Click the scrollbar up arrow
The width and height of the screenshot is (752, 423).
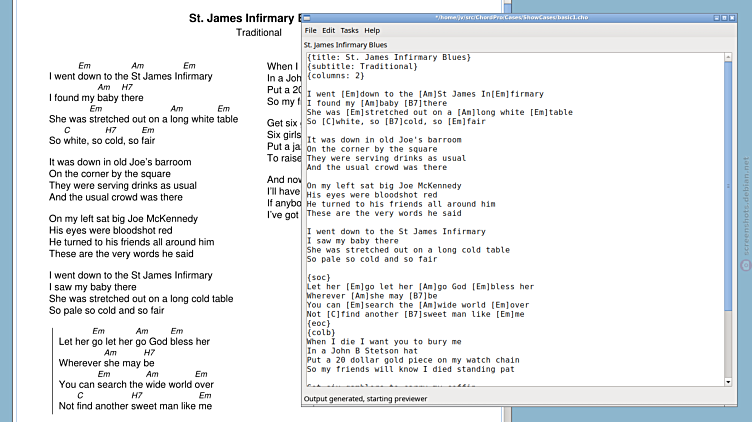tap(728, 57)
